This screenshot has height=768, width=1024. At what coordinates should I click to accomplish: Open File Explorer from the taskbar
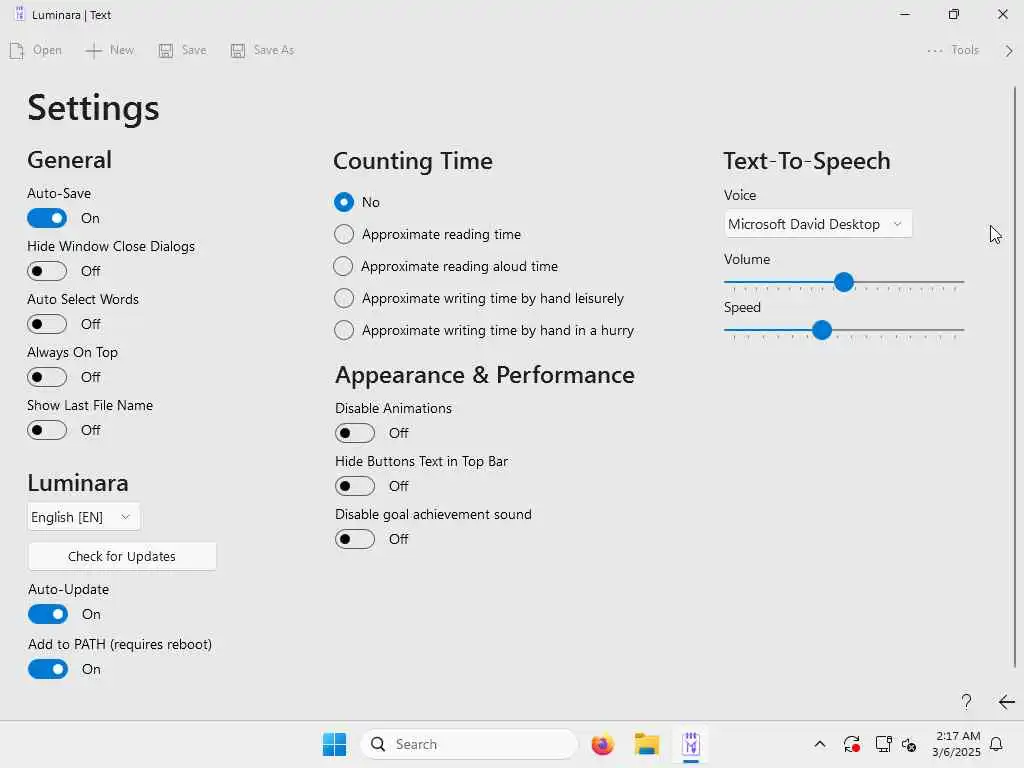pyautogui.click(x=647, y=744)
